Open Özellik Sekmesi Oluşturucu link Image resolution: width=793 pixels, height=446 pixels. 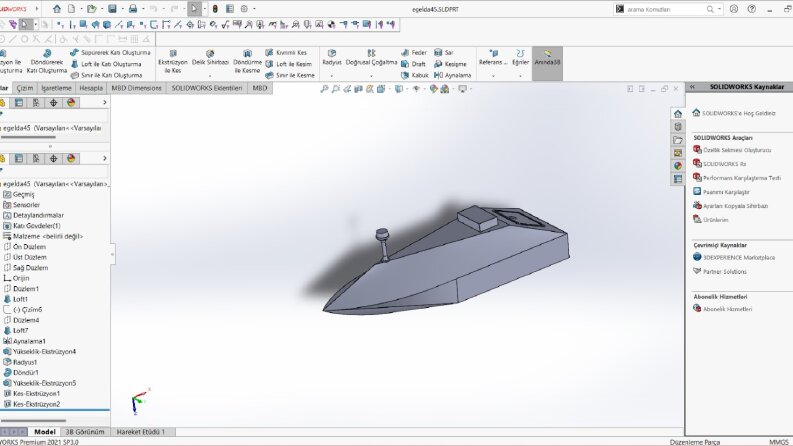pyautogui.click(x=737, y=150)
